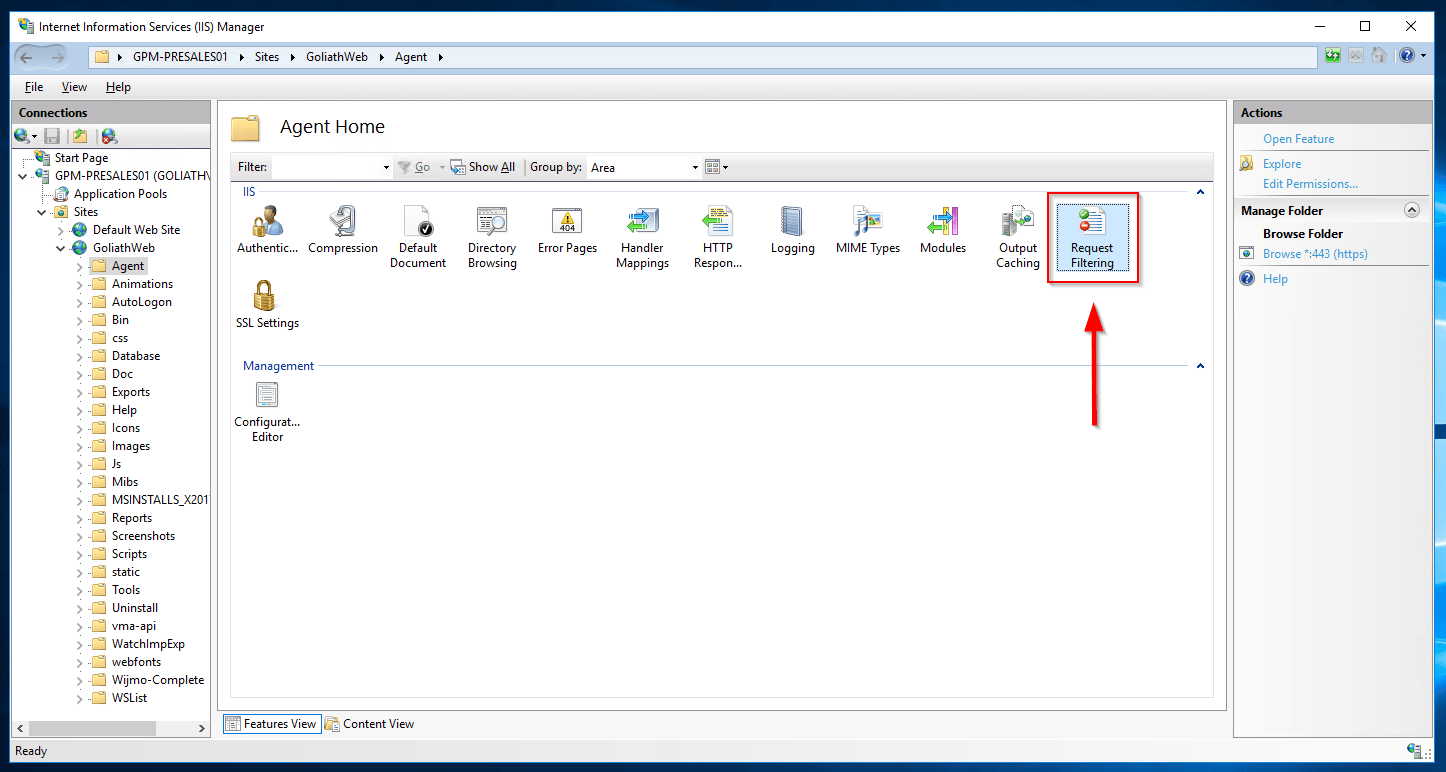
Task: Select the Features View tab
Action: point(271,723)
